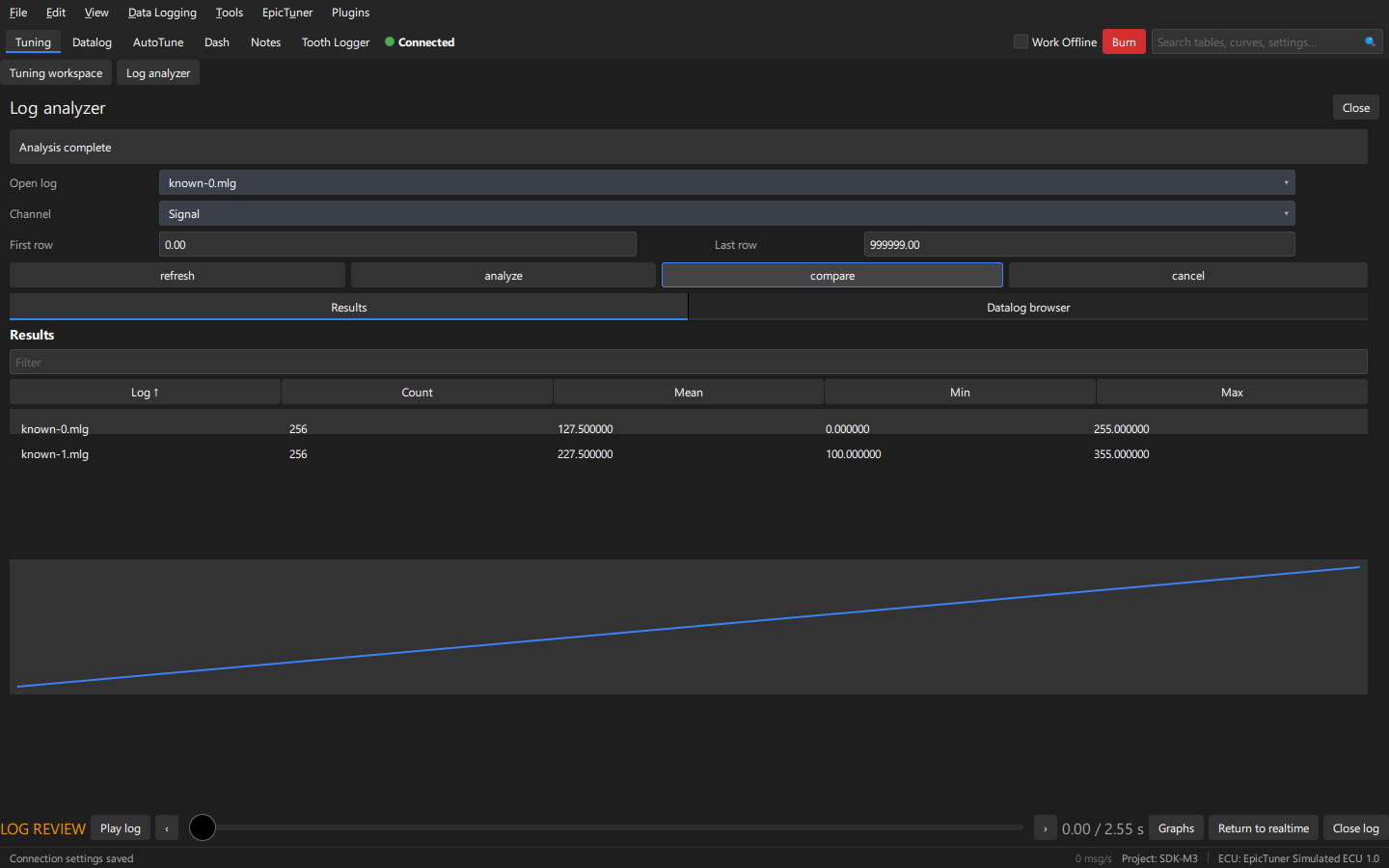
Task: Switch to the Notes tab
Action: tap(265, 42)
